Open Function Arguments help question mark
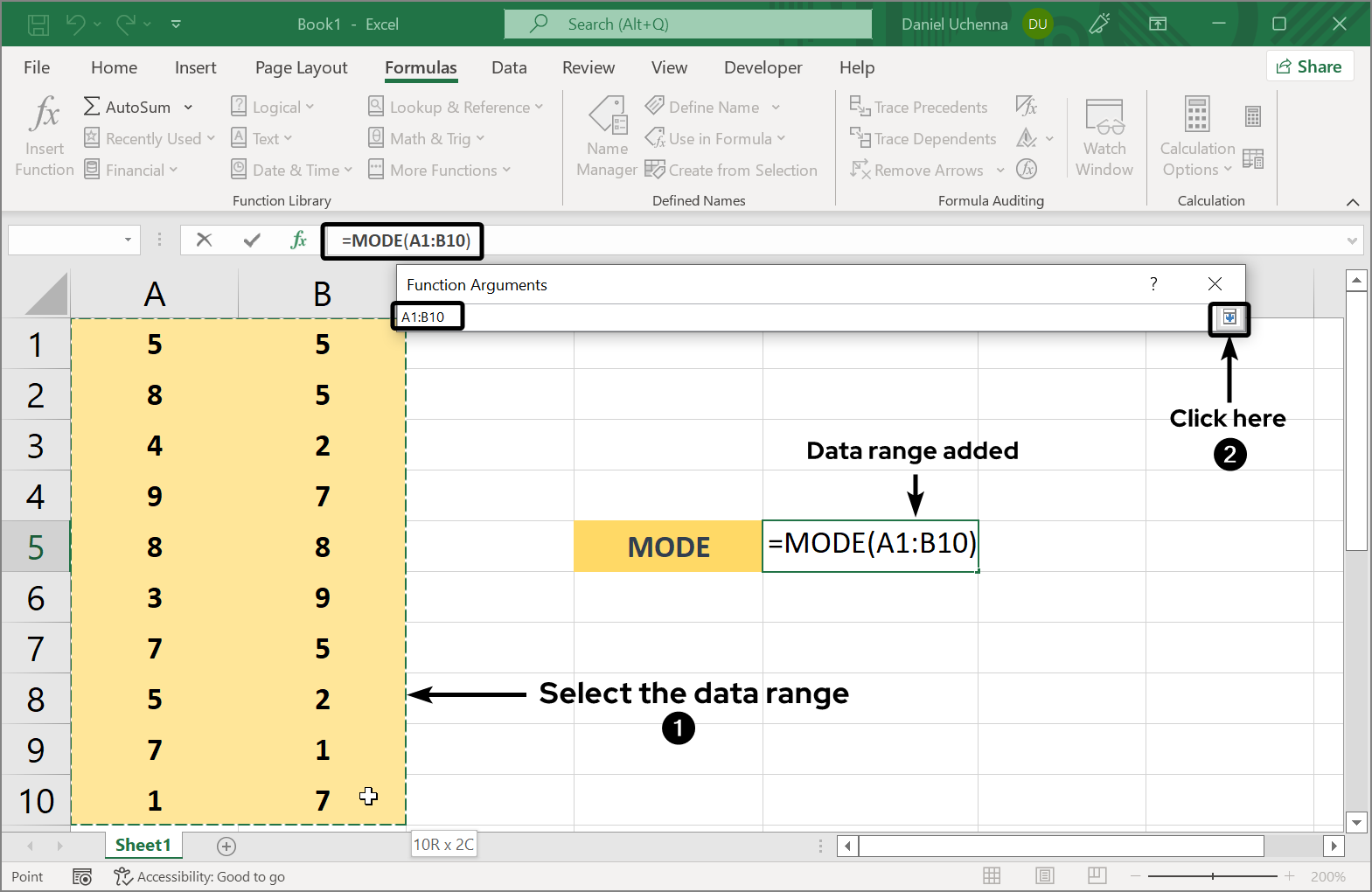 (1153, 284)
